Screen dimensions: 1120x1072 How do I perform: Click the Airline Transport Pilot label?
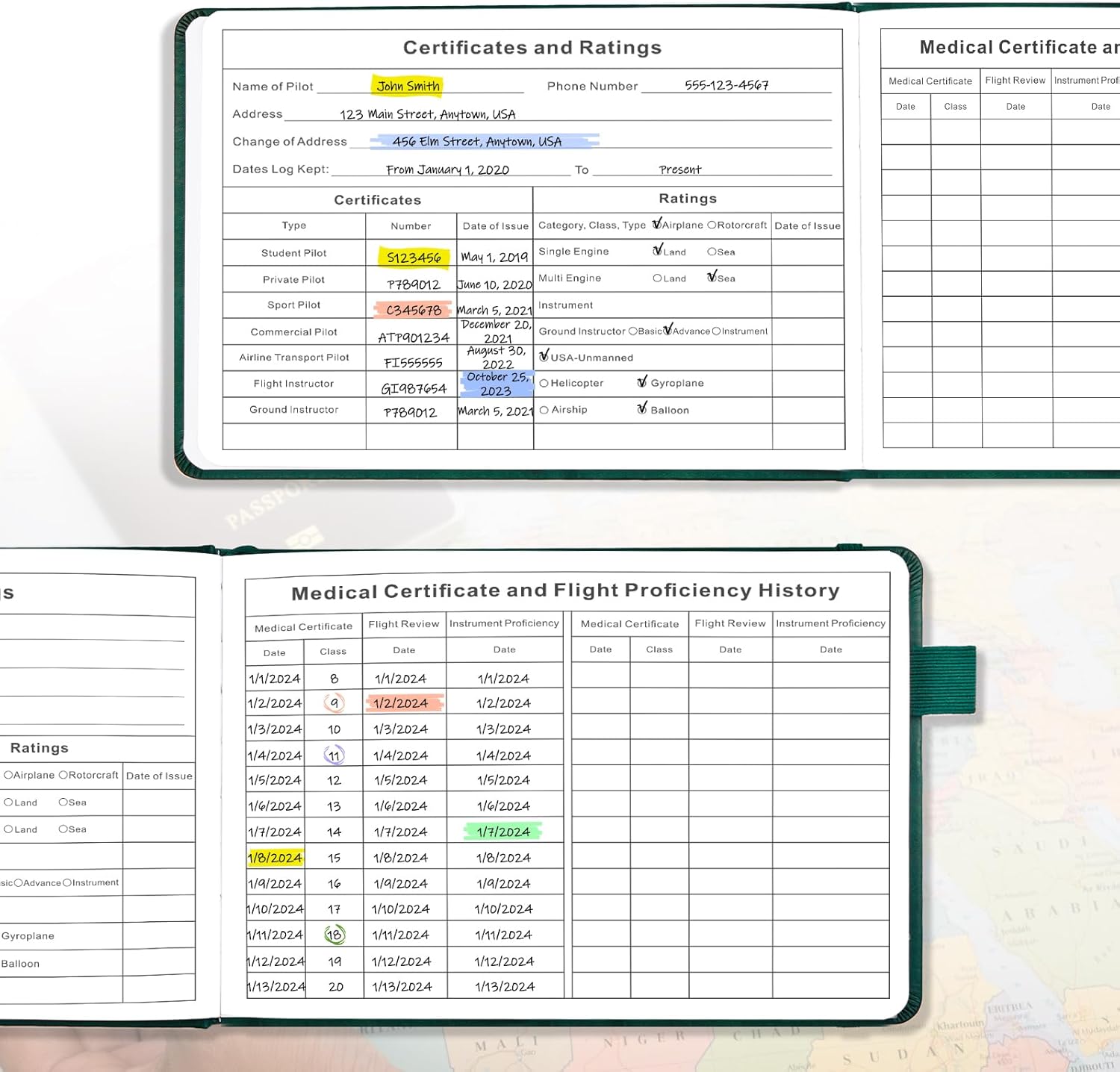click(x=294, y=358)
